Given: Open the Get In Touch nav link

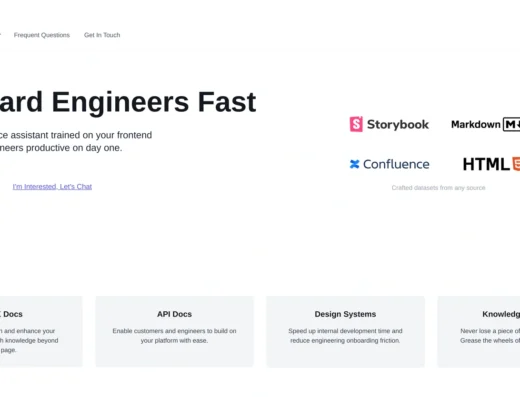Looking at the screenshot, I should tap(102, 35).
